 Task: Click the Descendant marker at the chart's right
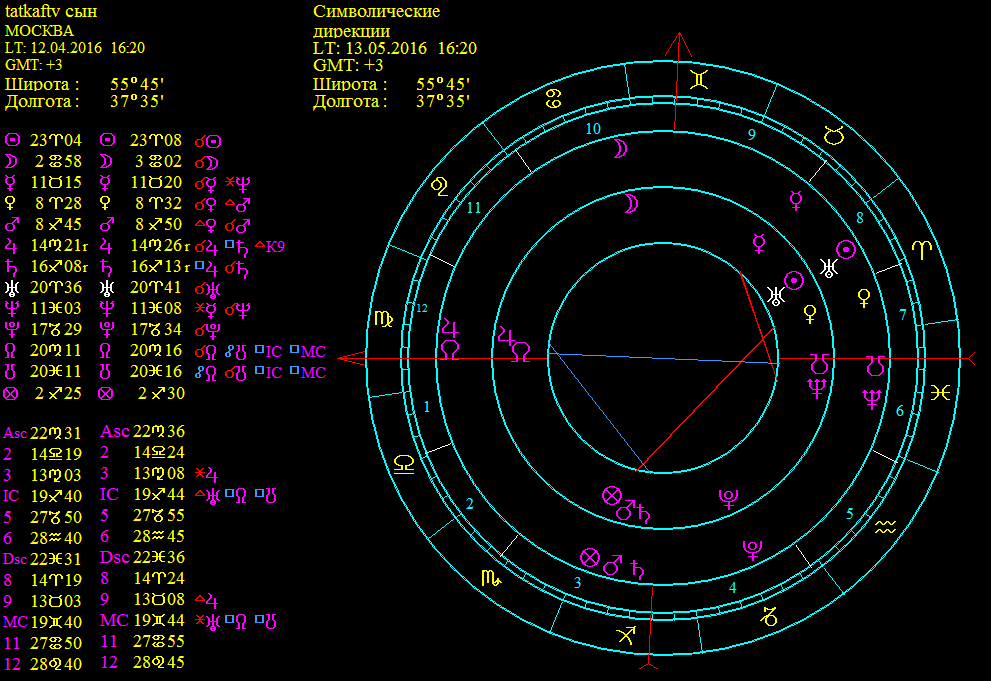pyautogui.click(x=966, y=357)
